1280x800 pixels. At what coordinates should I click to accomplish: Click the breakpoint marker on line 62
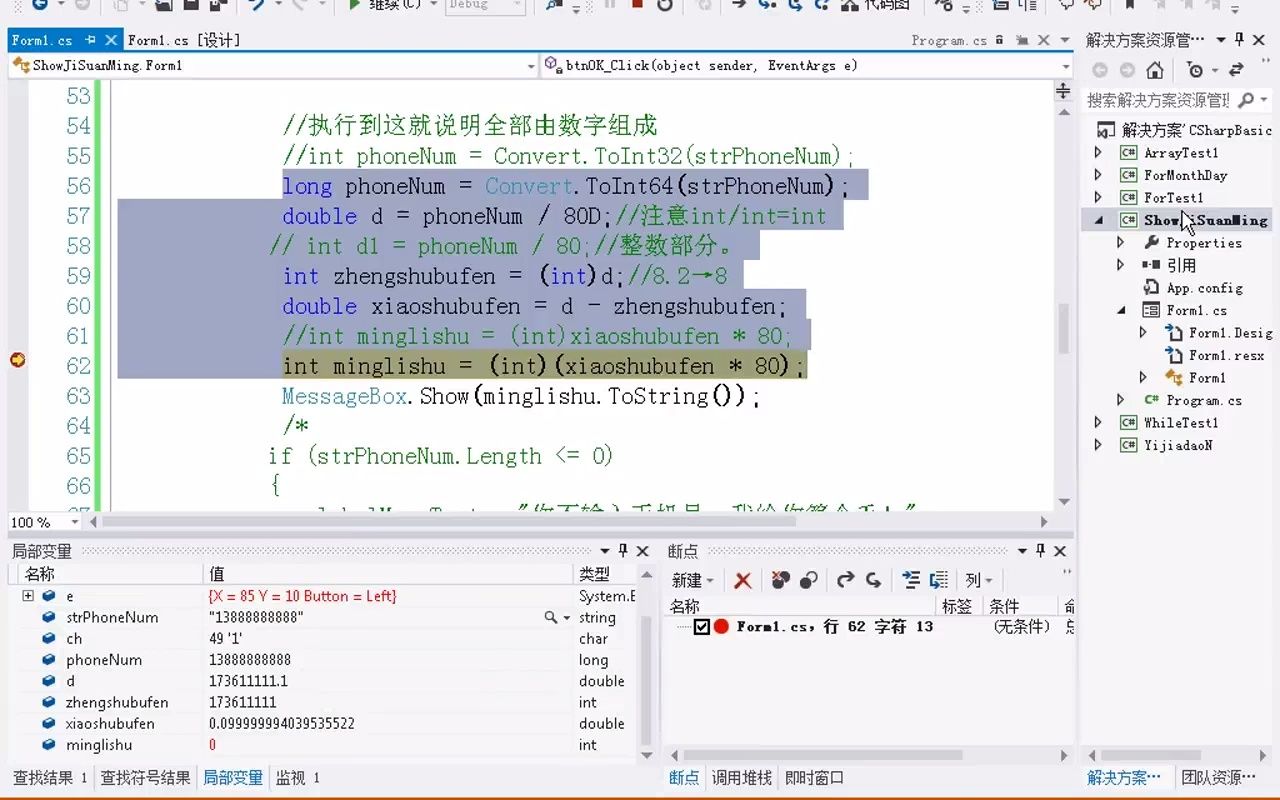17,360
